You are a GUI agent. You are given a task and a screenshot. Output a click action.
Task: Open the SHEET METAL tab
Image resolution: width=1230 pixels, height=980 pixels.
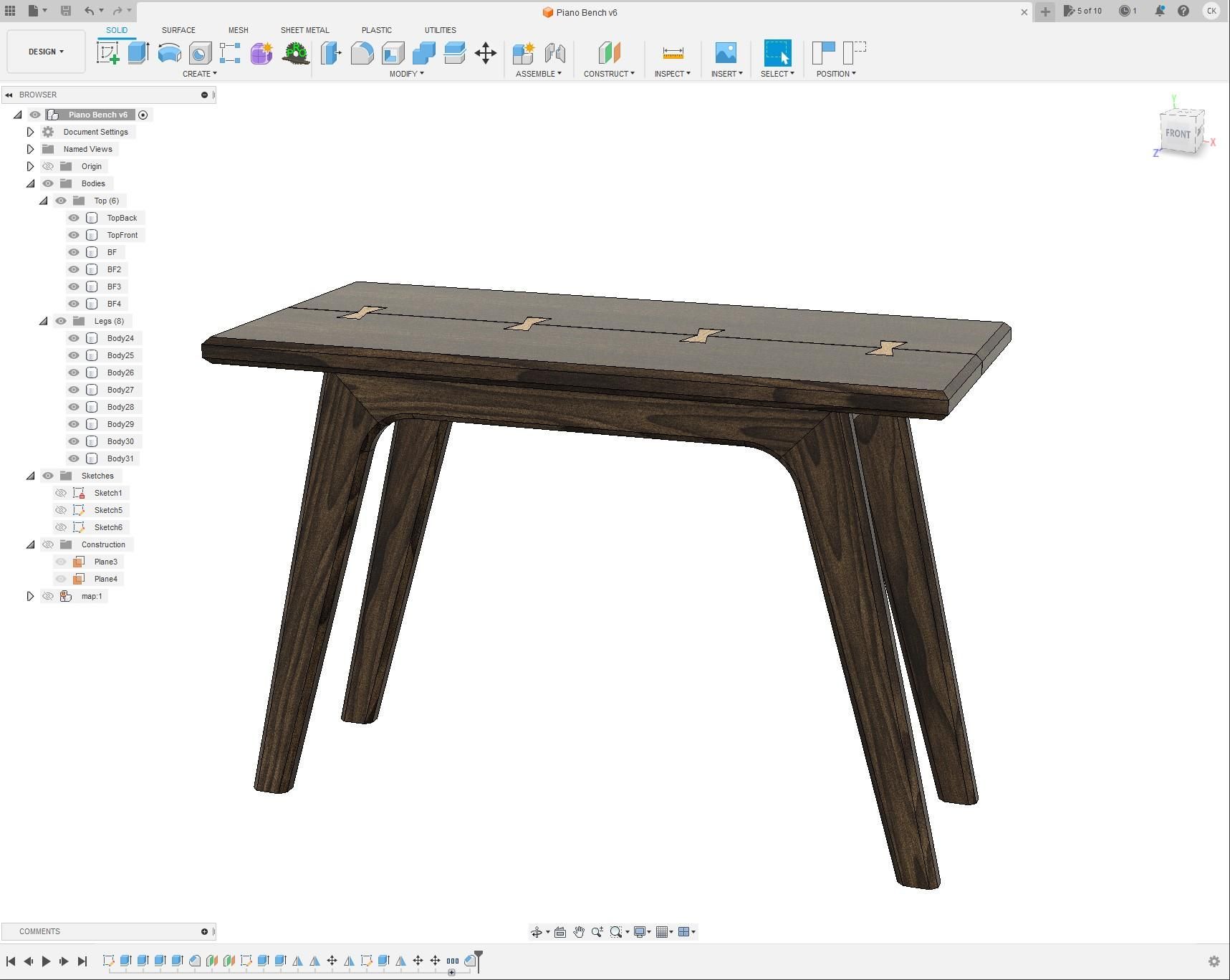coord(304,30)
